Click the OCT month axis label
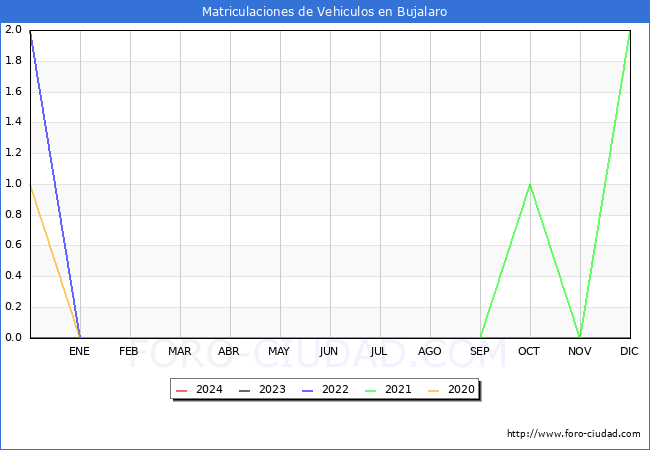The height and width of the screenshot is (450, 650). click(x=529, y=351)
